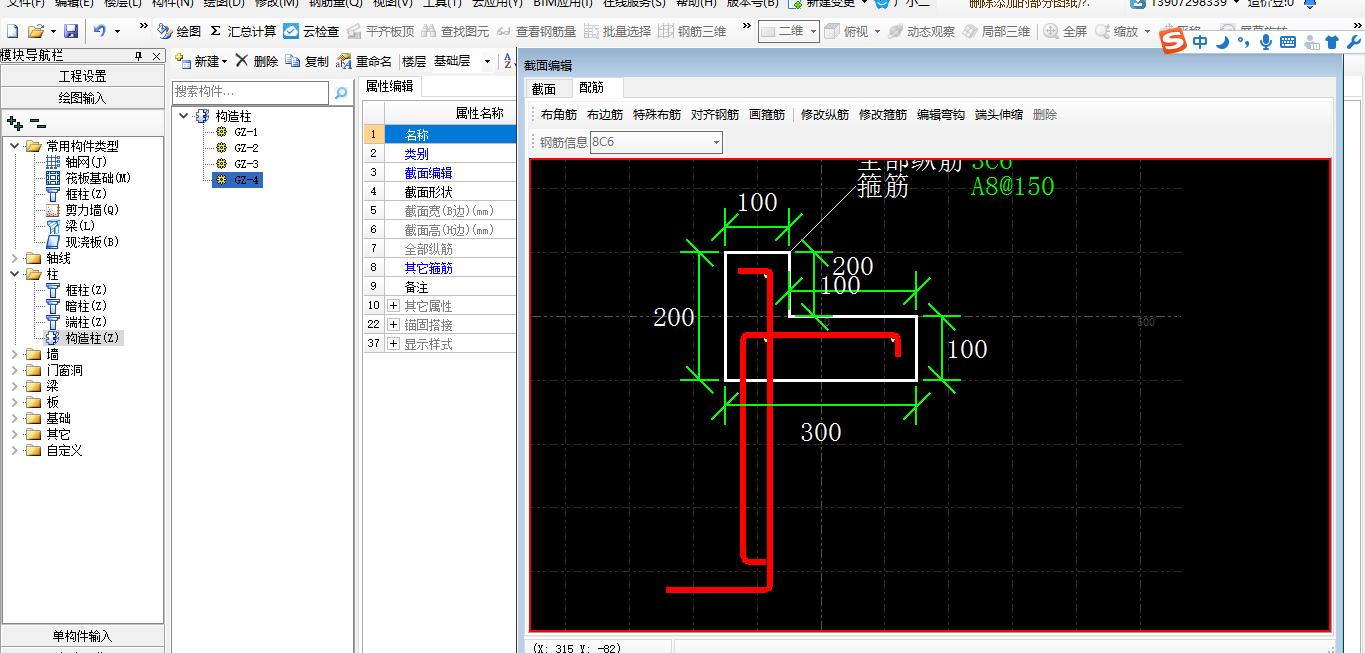Toggle Sogou Chinese/English mode
1365x653 pixels.
(x=1200, y=42)
